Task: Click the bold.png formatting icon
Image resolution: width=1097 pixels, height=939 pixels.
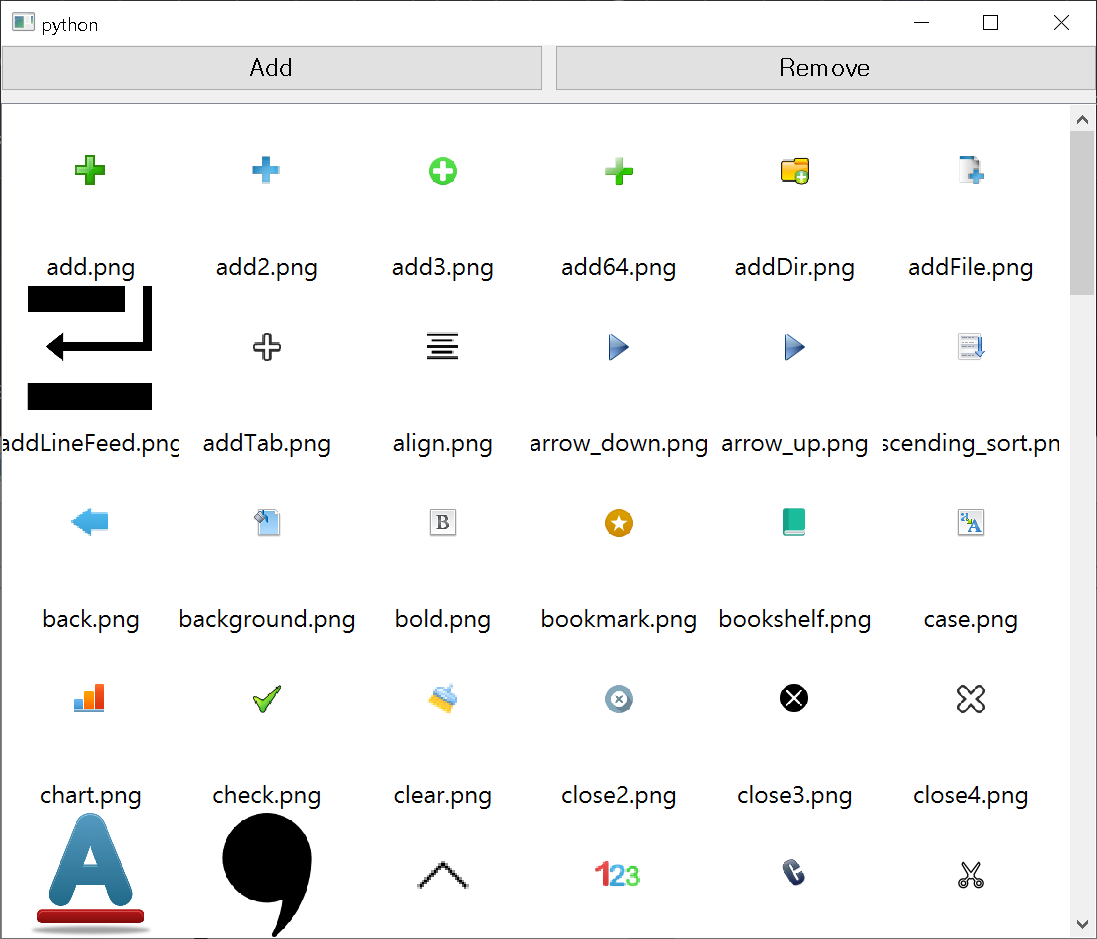Action: (442, 522)
